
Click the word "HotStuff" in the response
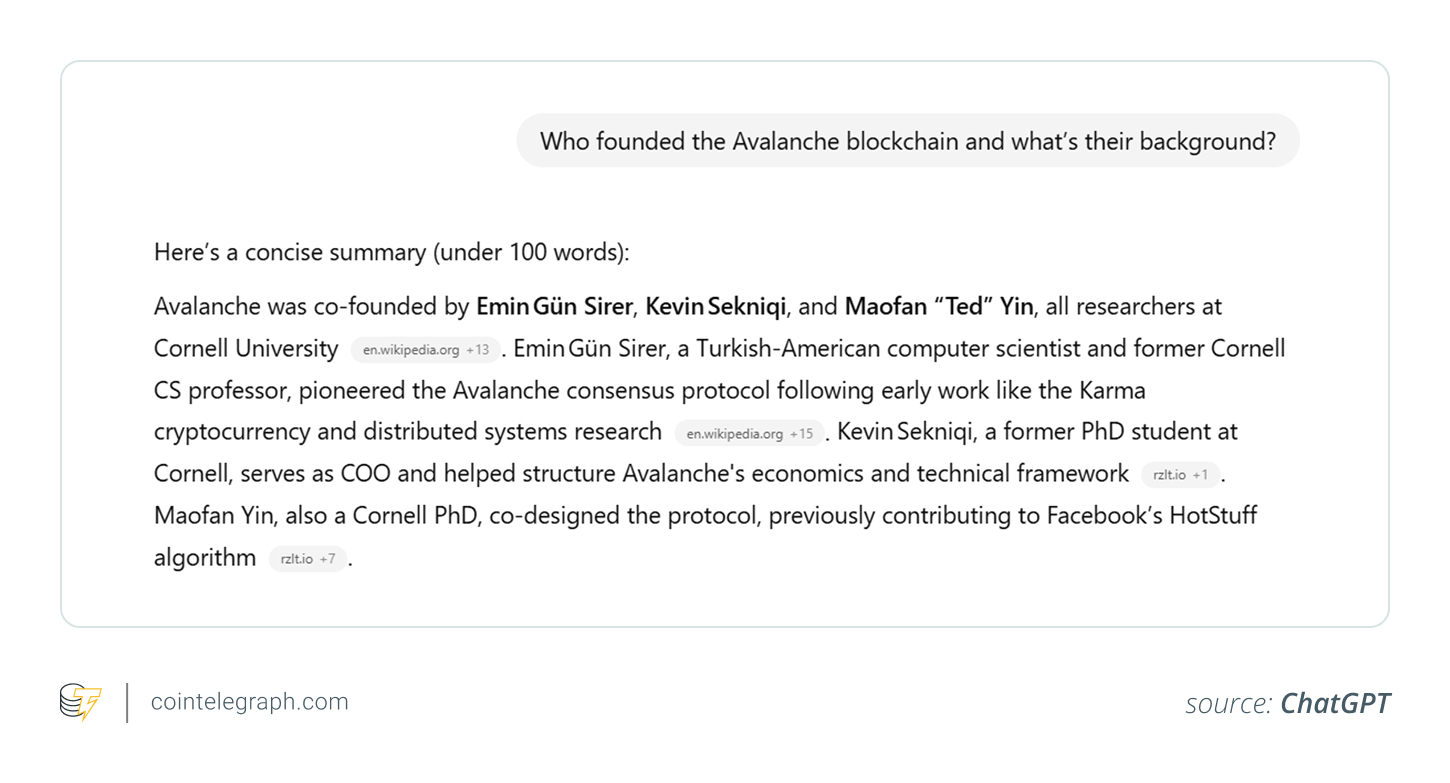tap(1213, 516)
